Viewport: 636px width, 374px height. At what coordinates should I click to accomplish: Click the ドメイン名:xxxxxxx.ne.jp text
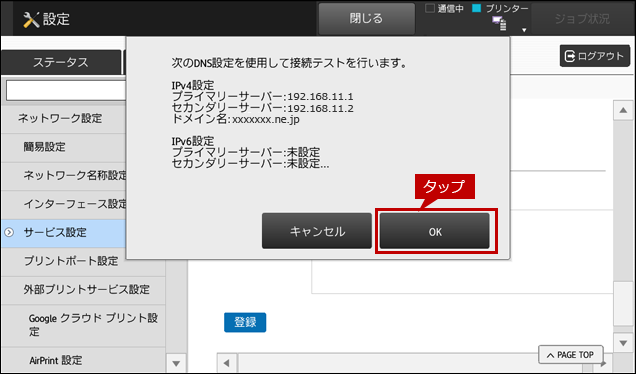[x=236, y=119]
